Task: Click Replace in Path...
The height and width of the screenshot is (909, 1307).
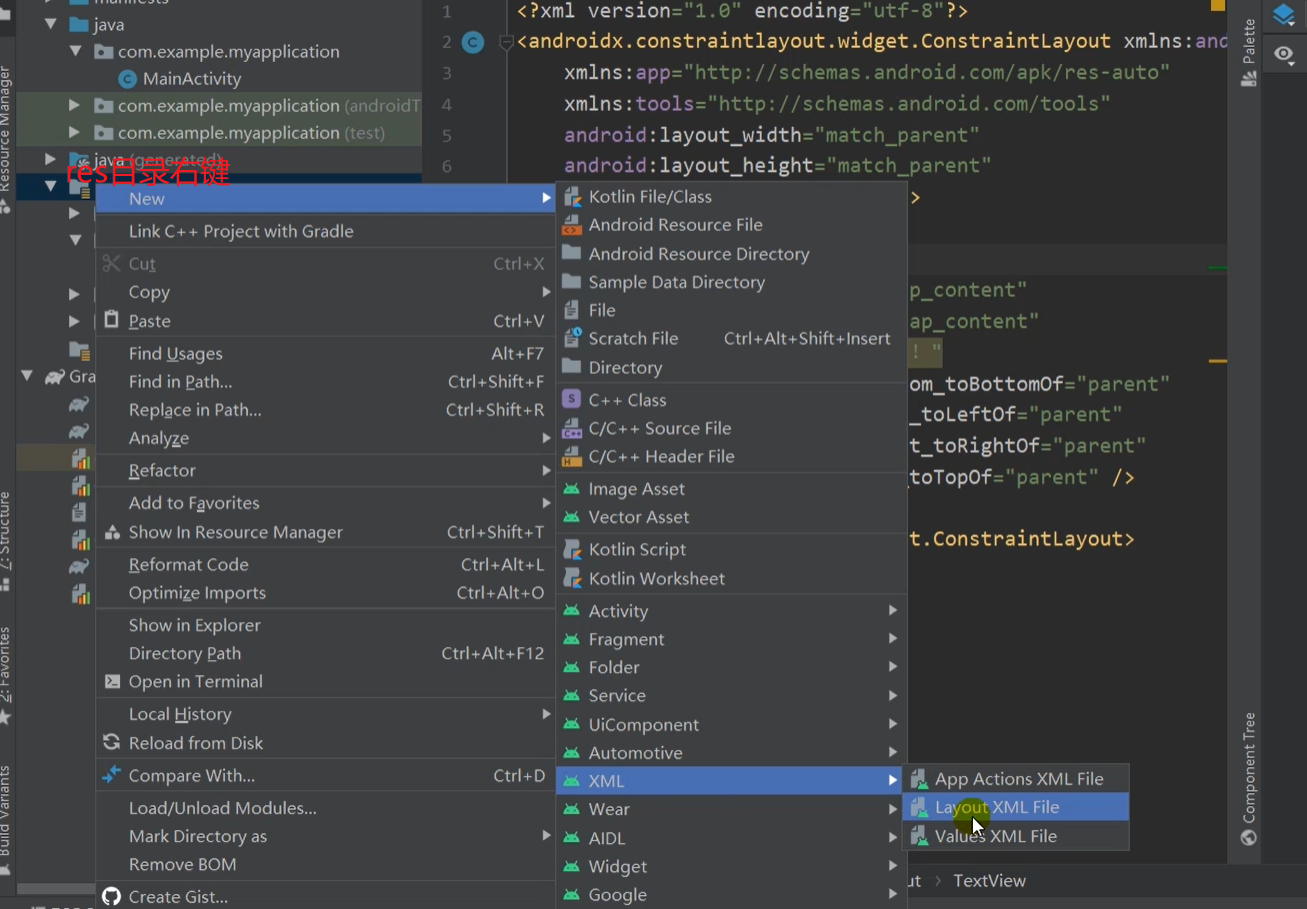Action: pyautogui.click(x=325, y=410)
